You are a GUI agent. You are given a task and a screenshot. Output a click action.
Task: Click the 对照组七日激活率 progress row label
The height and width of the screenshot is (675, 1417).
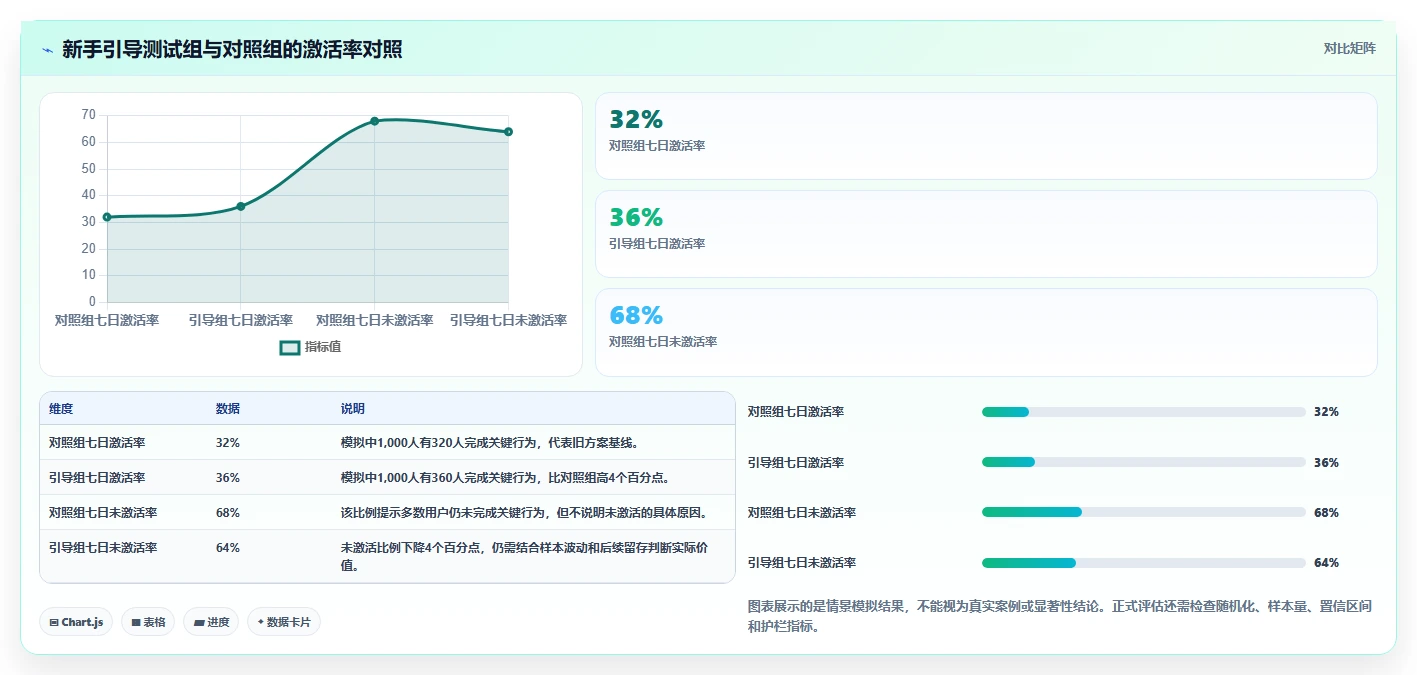[x=796, y=412]
